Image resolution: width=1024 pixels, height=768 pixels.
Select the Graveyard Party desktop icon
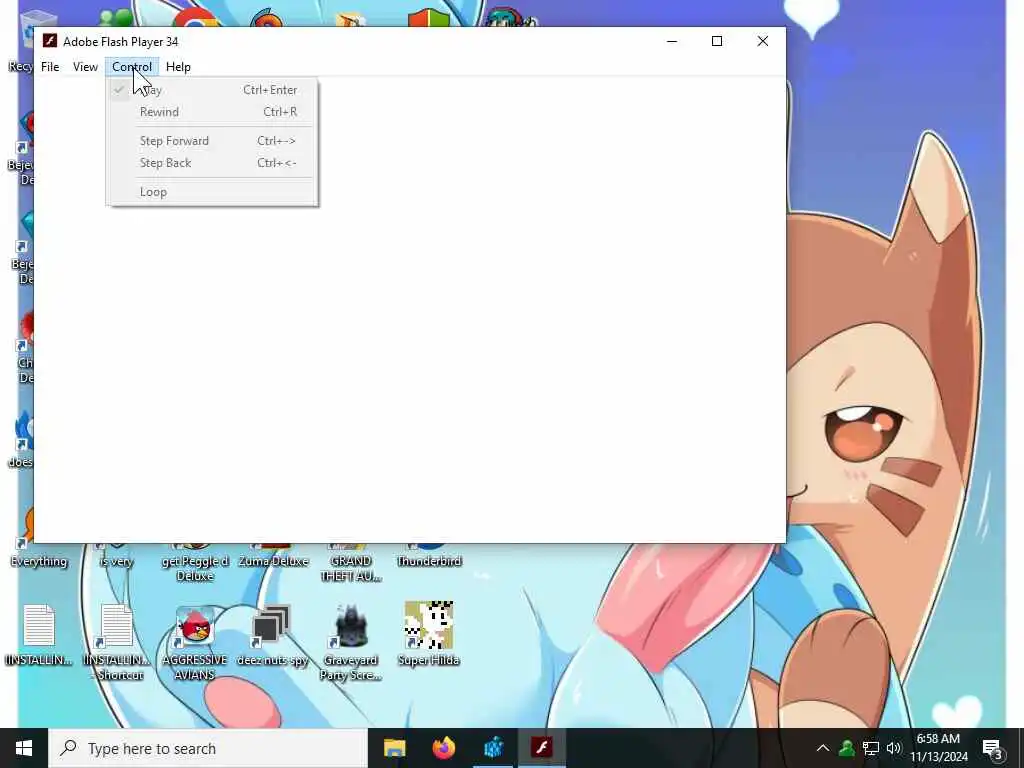point(351,642)
